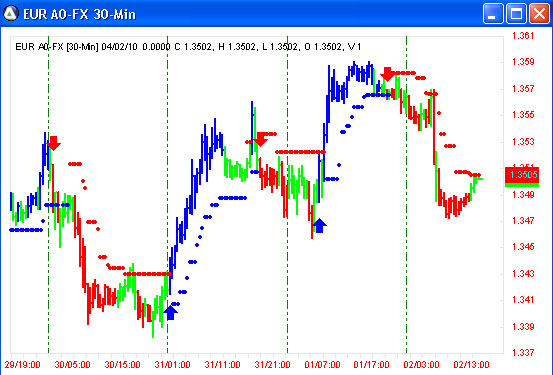Click the blue buy arrow near 01/07:00
Viewport: 553px width, 375px height.
click(320, 226)
